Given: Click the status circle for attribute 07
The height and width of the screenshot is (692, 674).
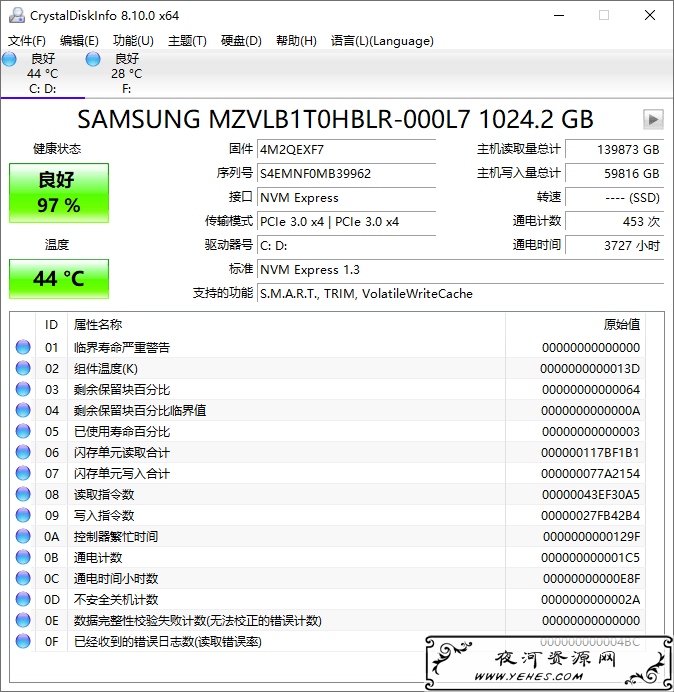Looking at the screenshot, I should (x=23, y=474).
